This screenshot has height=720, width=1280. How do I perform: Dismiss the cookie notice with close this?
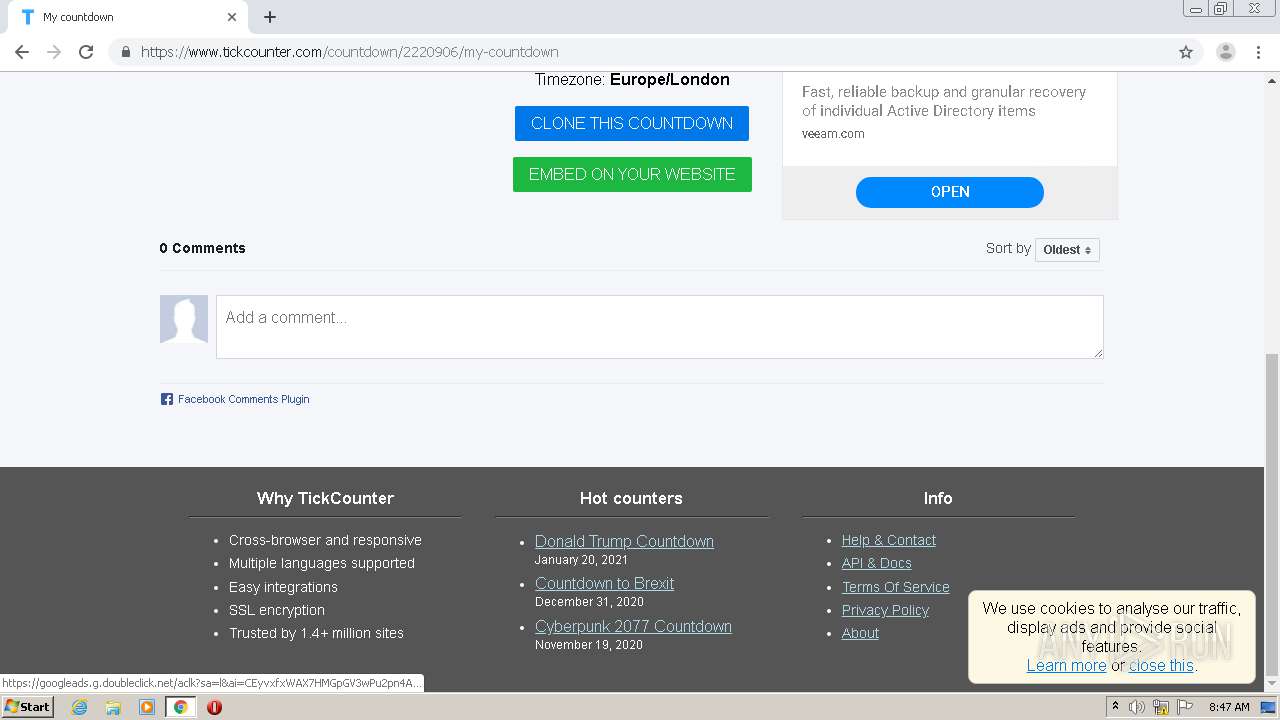tap(1161, 665)
